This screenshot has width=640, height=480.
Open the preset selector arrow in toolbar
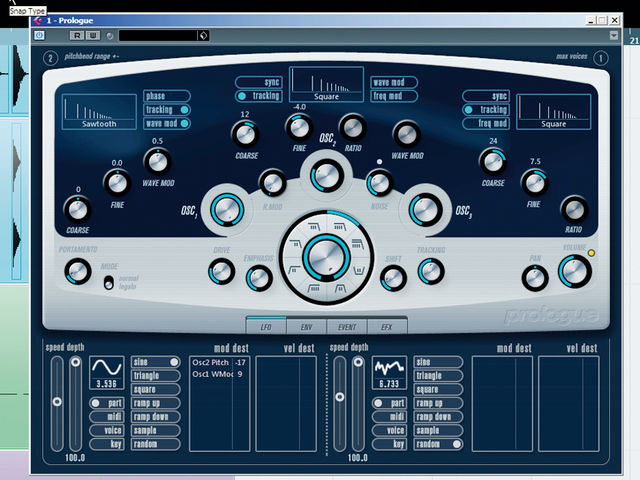[x=204, y=36]
